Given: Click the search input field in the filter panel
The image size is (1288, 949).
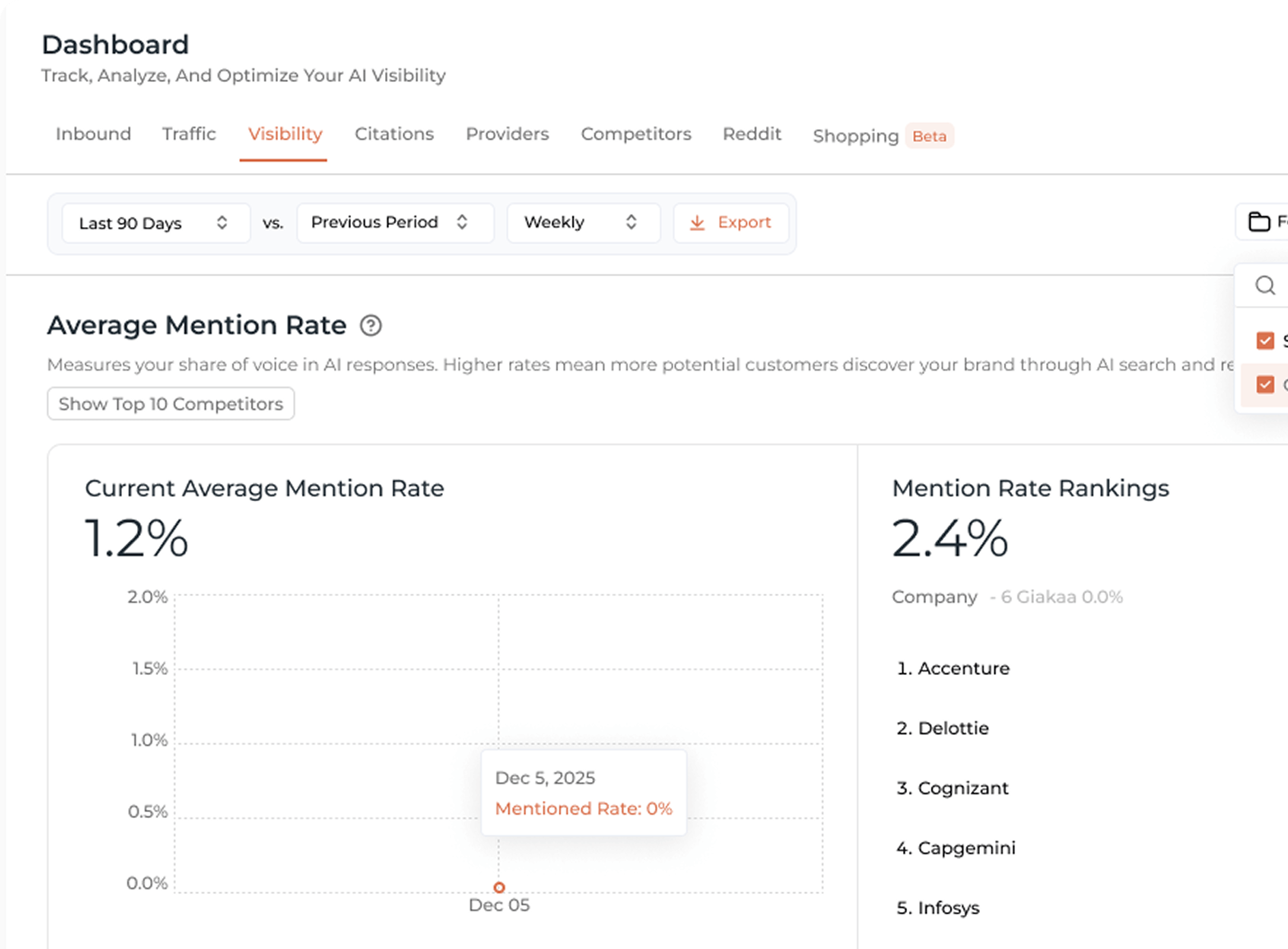Looking at the screenshot, I should pyautogui.click(x=1274, y=286).
